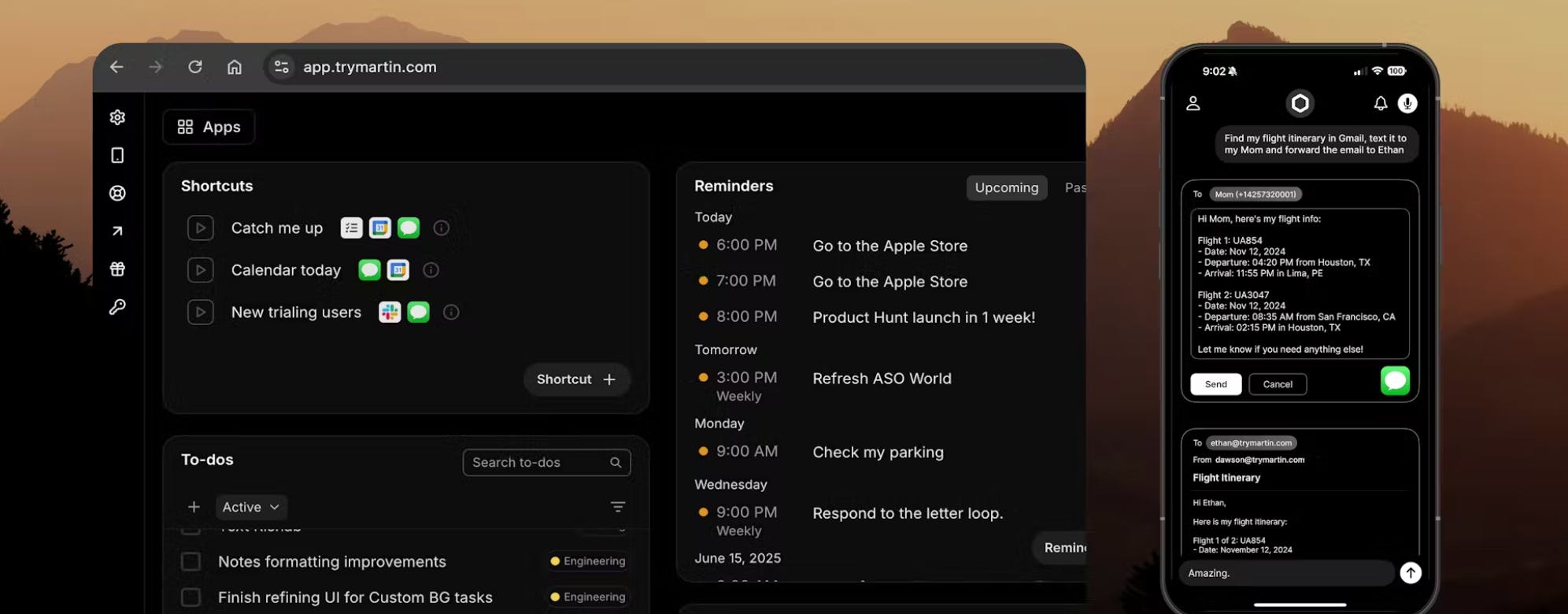Play the New trialing users shortcut
Viewport: 1568px width, 614px height.
point(201,313)
